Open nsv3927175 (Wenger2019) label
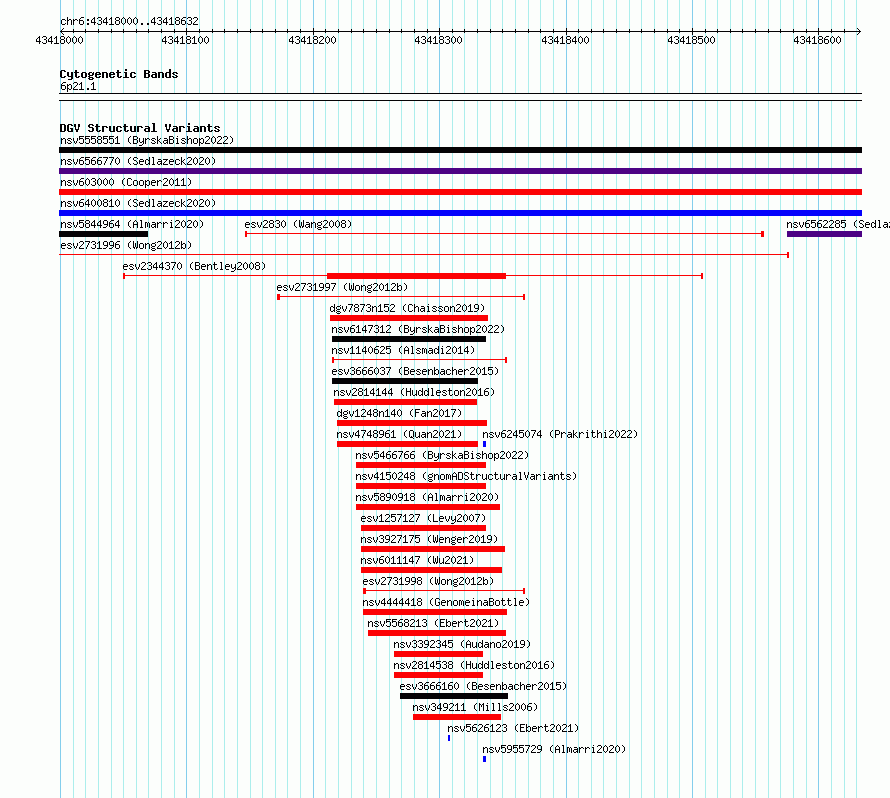 (x=429, y=539)
